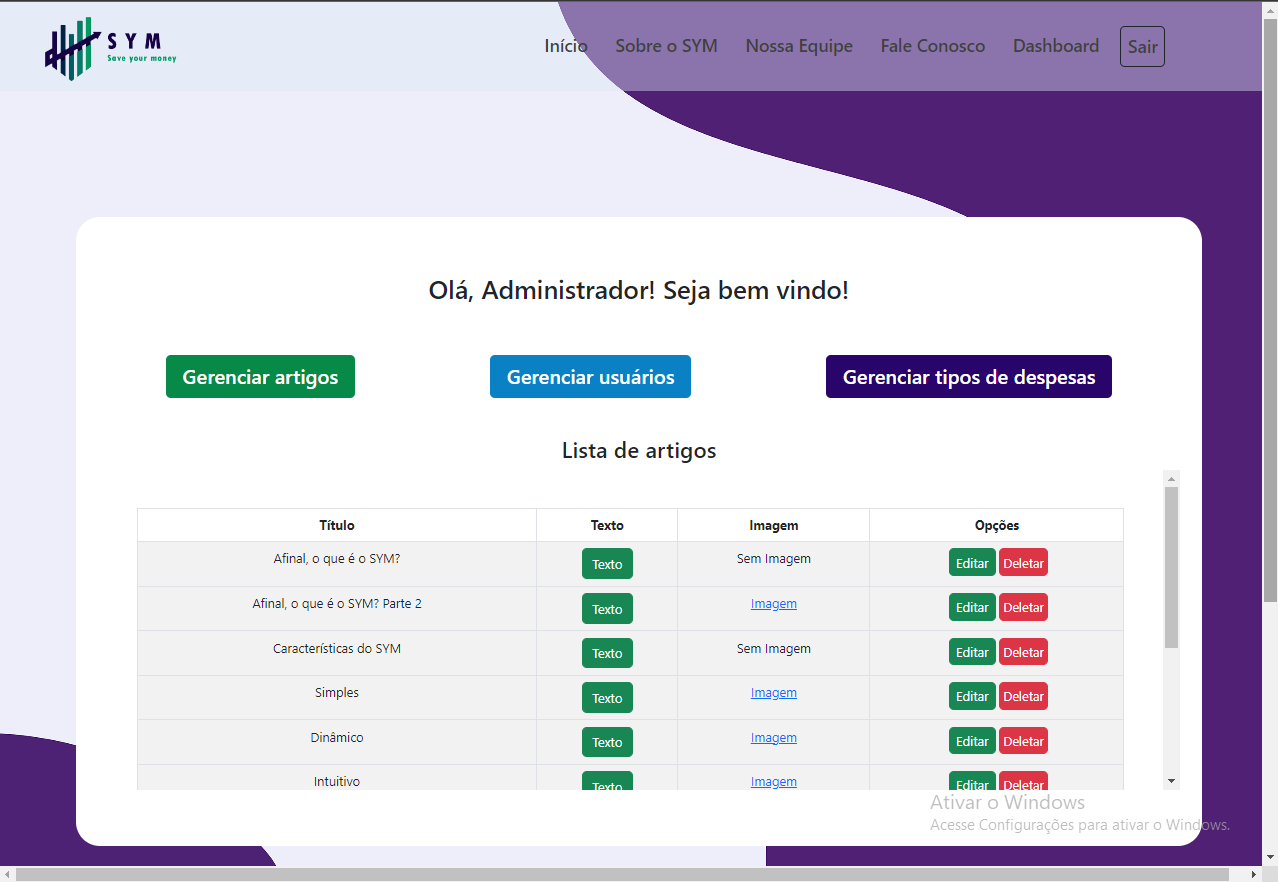The width and height of the screenshot is (1278, 882).
Task: Show Texto for the Simples article
Action: (607, 698)
